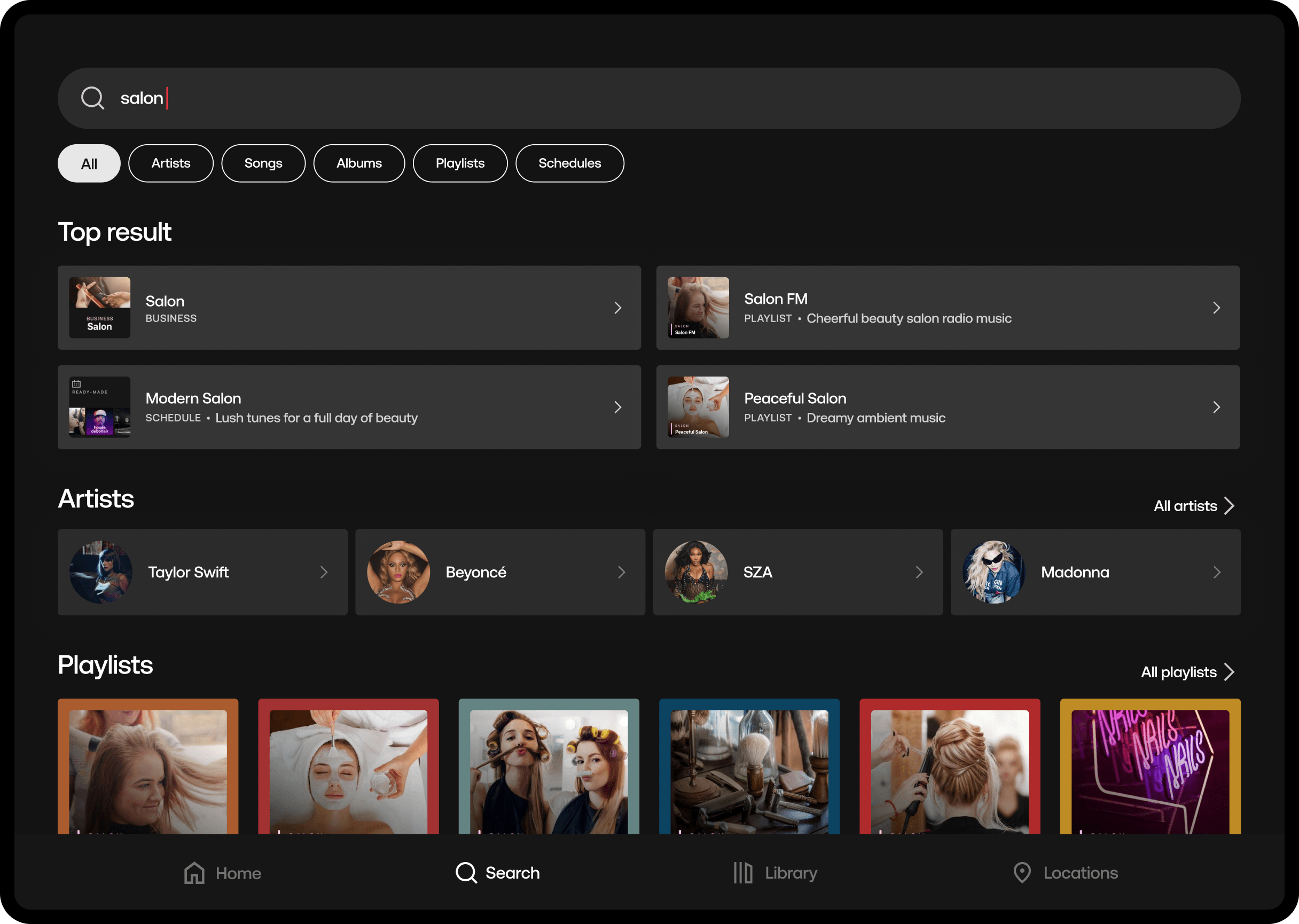Tap the Search magnifier in bottom nav
The width and height of the screenshot is (1299, 924).
coord(466,872)
